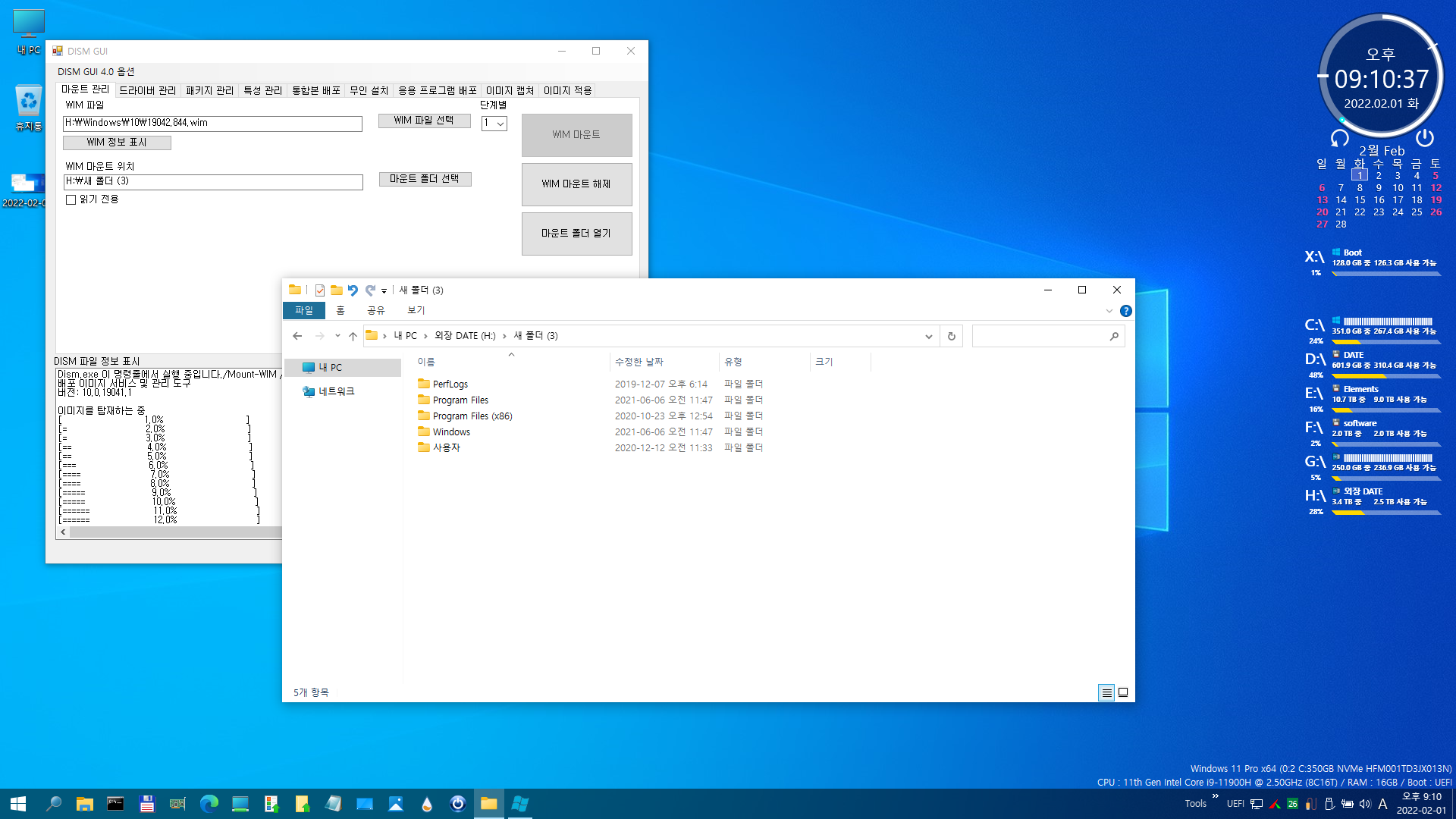The height and width of the screenshot is (819, 1456).
Task: Select 네트워크 in Explorer navigation pane
Action: 336,392
